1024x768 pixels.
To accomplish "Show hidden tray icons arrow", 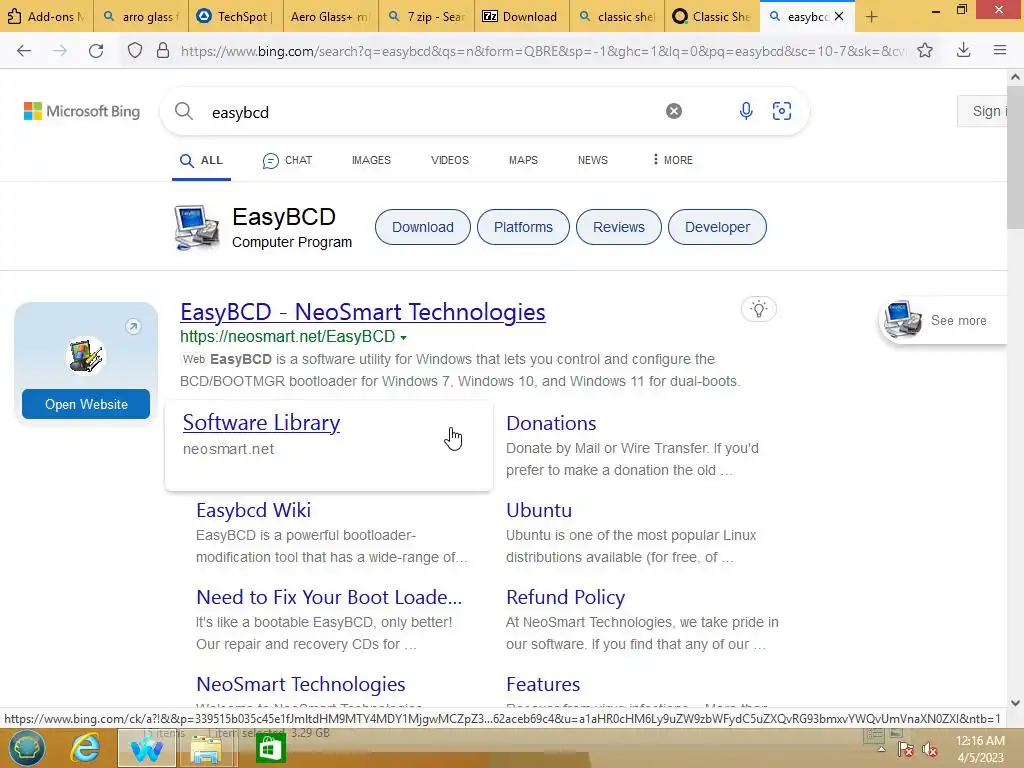I will (x=881, y=750).
